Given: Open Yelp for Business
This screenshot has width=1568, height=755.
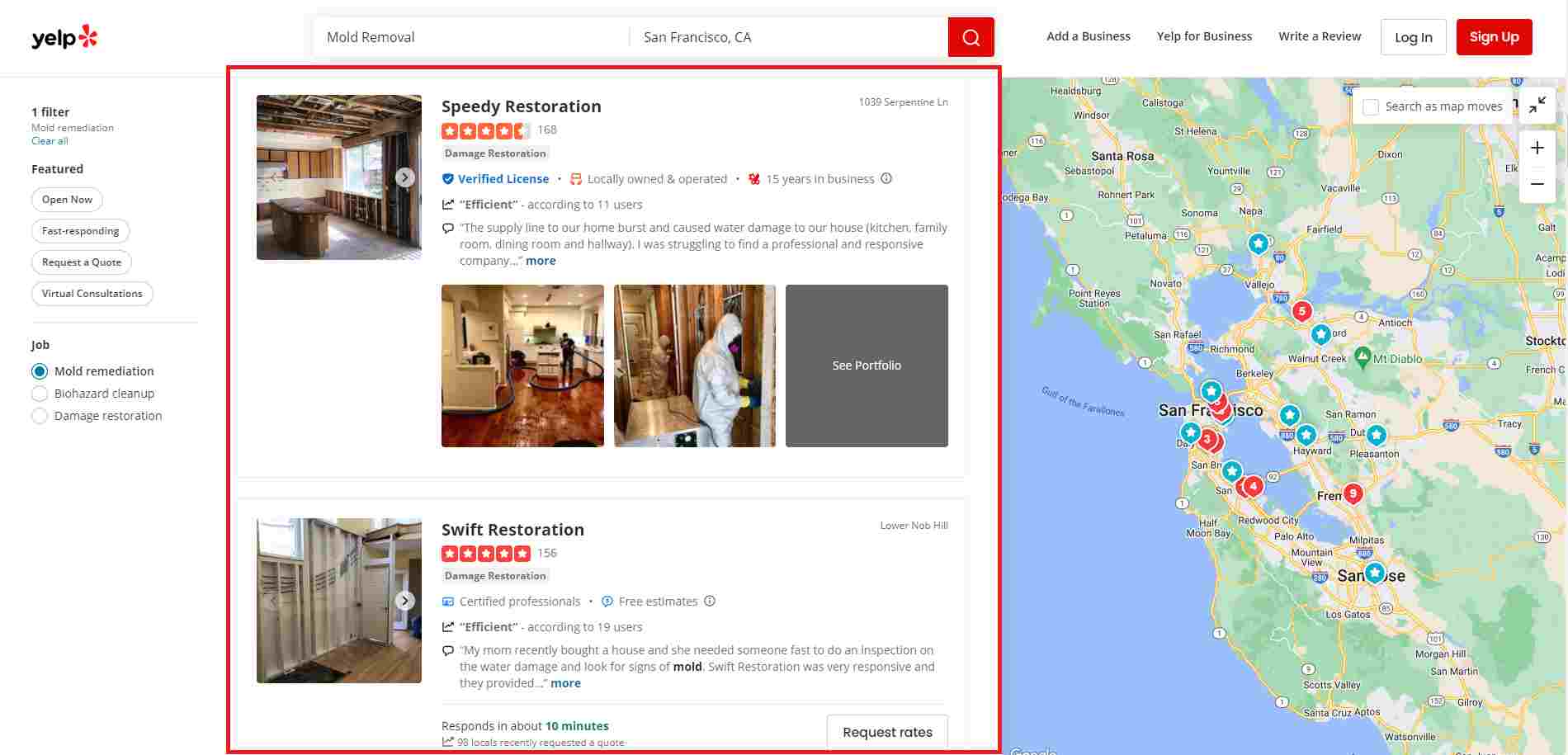Looking at the screenshot, I should pyautogui.click(x=1204, y=36).
